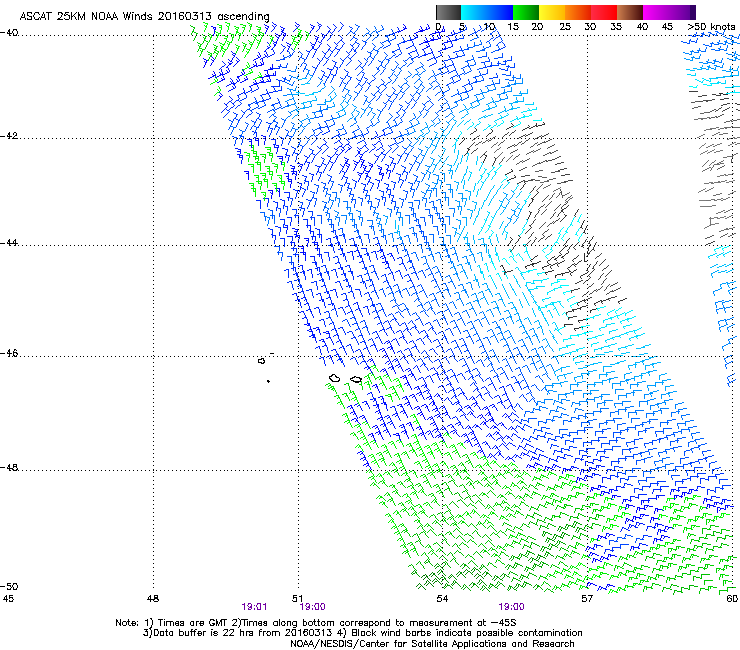The image size is (740, 650).
Task: Click the '>50 knots' legend label
Action: (711, 27)
